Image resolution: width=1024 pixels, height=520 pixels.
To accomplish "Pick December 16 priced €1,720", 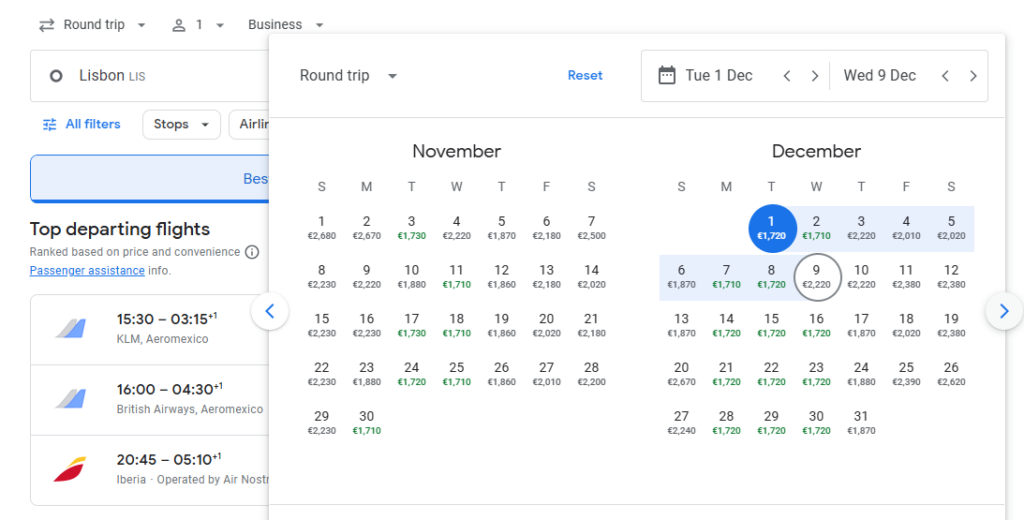I will pos(816,325).
